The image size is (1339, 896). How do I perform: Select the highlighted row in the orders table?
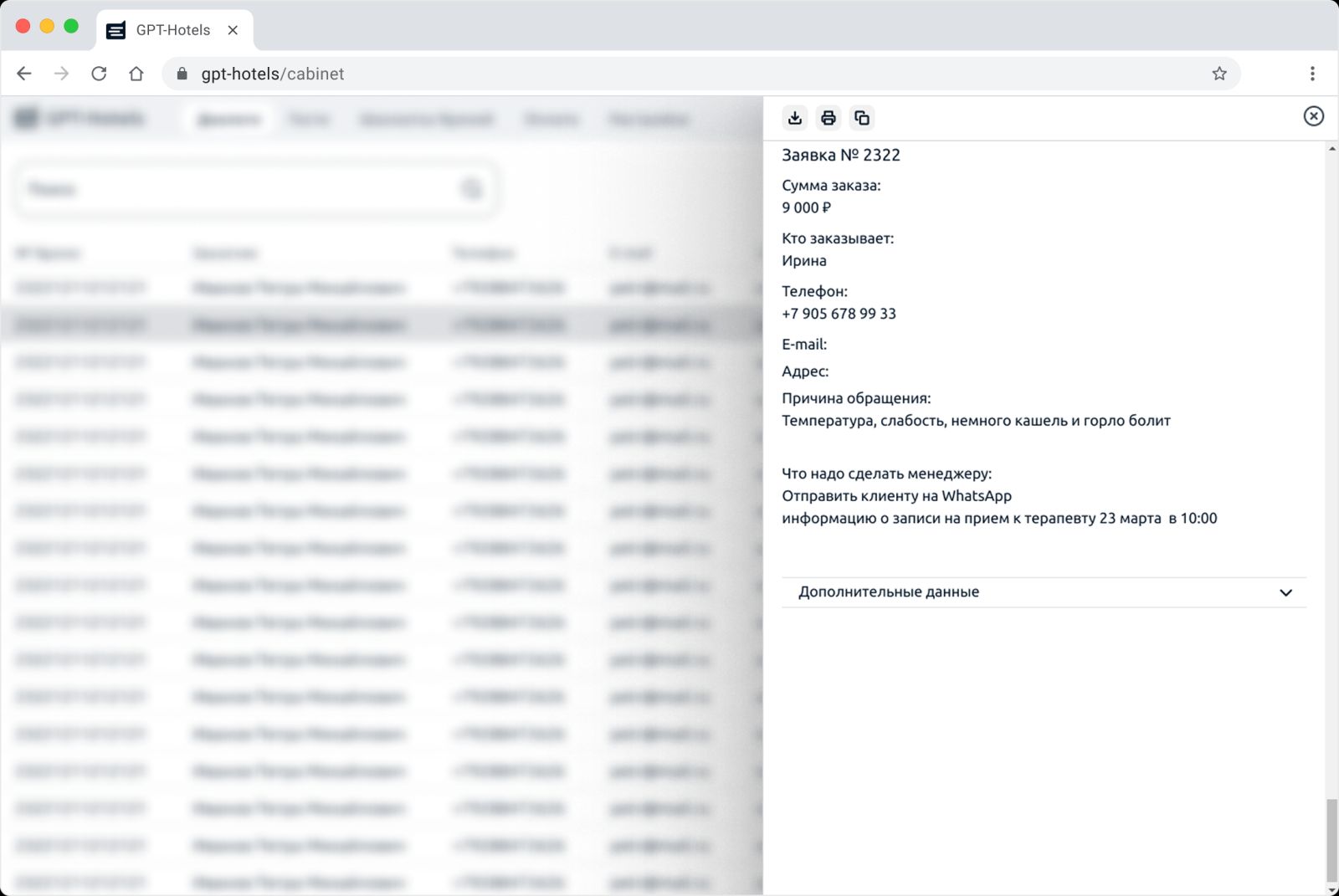[x=377, y=325]
